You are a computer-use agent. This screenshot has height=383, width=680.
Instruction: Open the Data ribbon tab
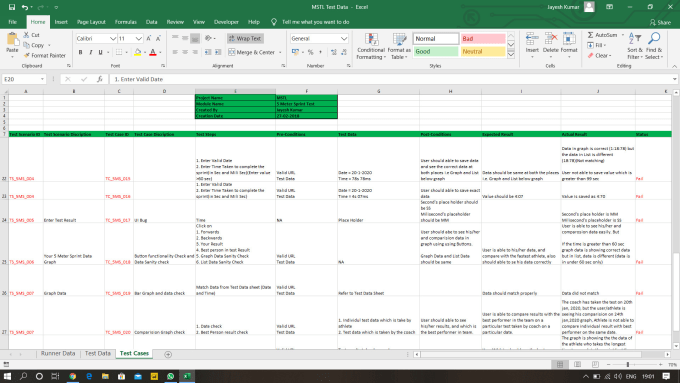(151, 22)
